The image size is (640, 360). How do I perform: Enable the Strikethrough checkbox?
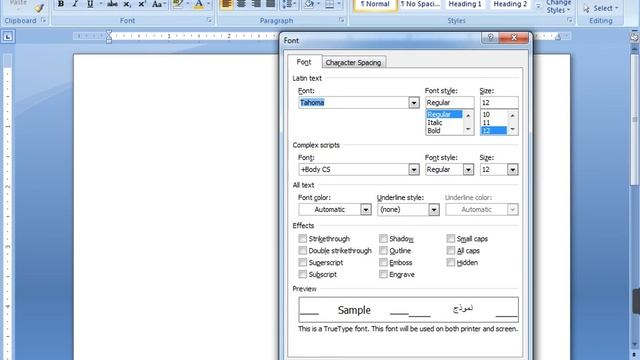point(302,238)
